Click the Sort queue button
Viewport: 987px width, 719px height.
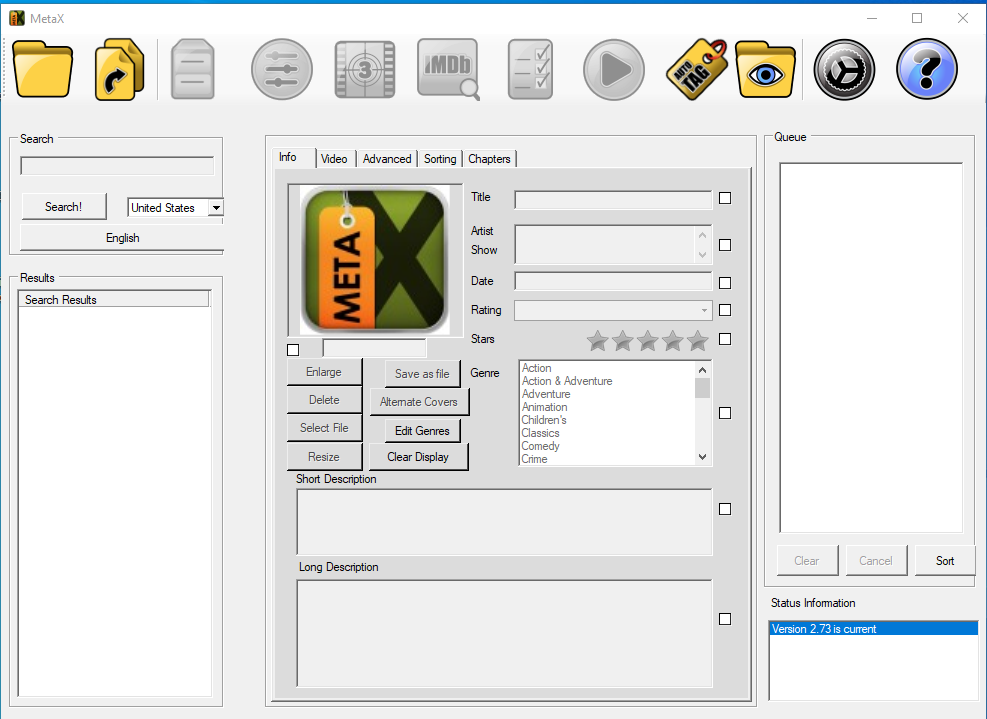(x=945, y=560)
